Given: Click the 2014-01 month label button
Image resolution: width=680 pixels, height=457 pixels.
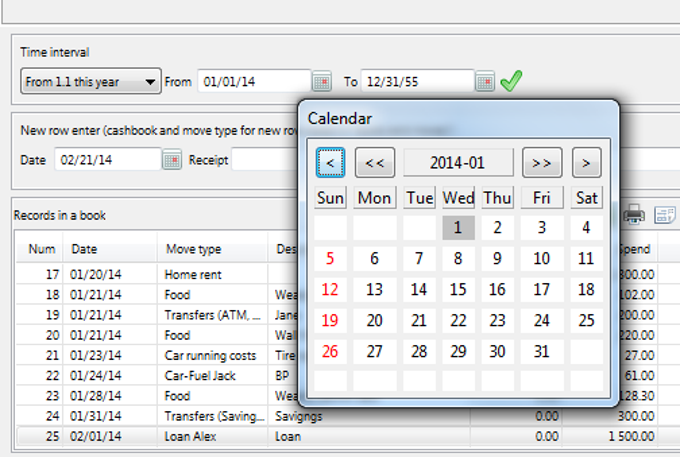Looking at the screenshot, I should pos(458,163).
